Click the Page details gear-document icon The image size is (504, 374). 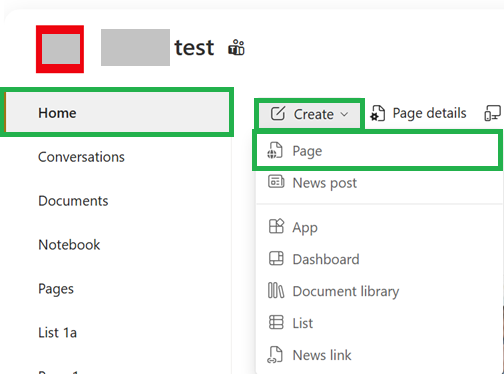(378, 113)
